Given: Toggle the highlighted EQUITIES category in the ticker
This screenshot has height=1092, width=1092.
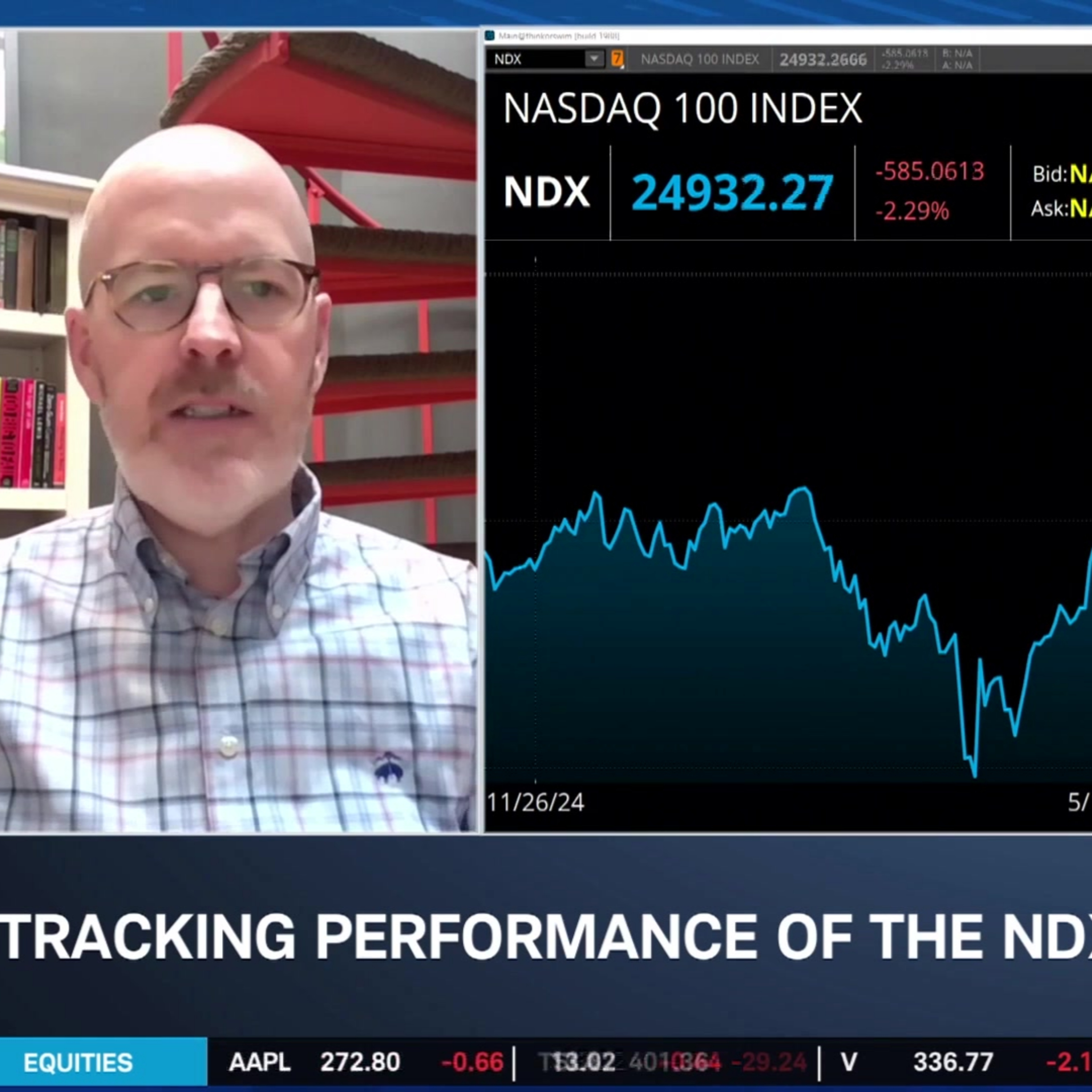Looking at the screenshot, I should pos(79,1061).
